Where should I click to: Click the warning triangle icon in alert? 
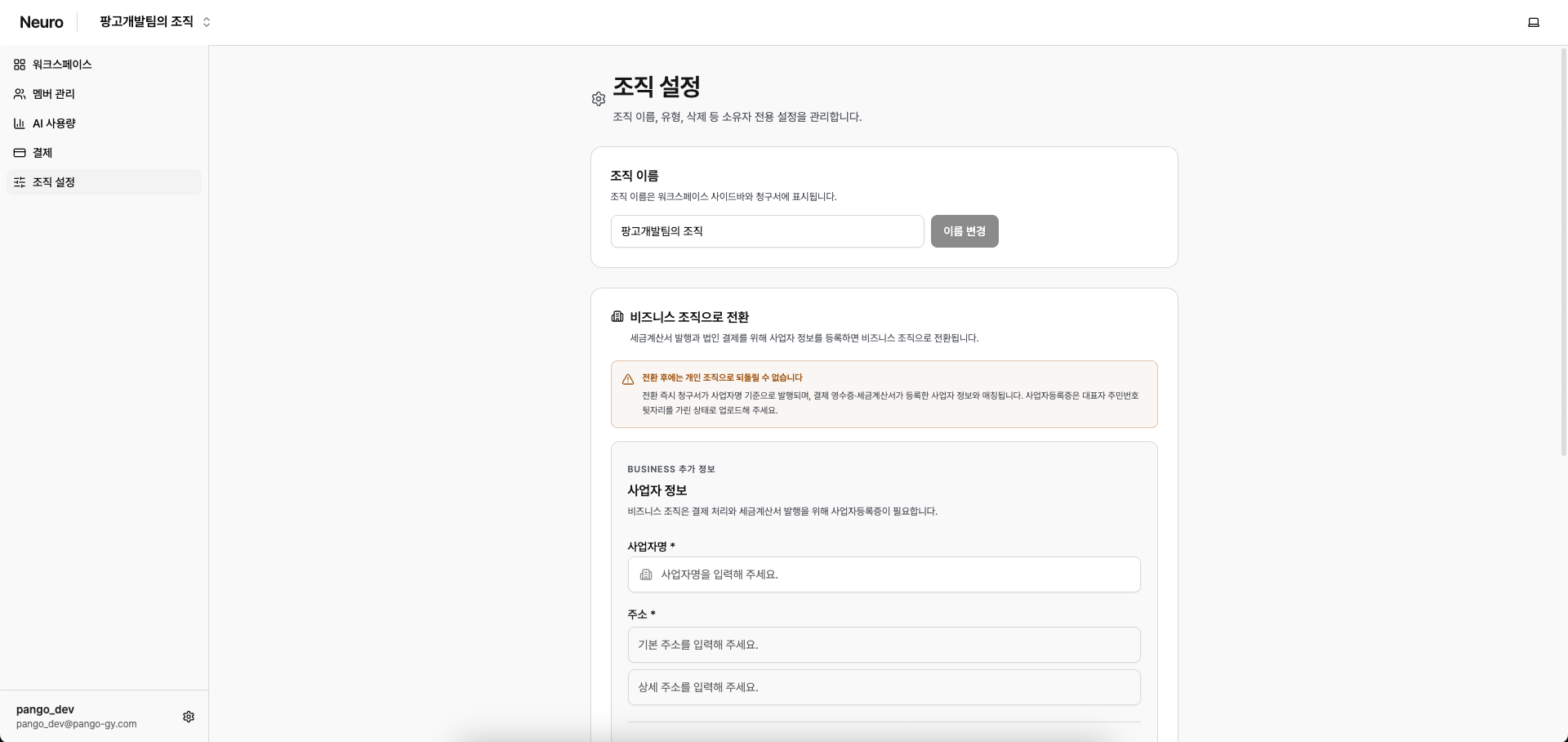628,379
